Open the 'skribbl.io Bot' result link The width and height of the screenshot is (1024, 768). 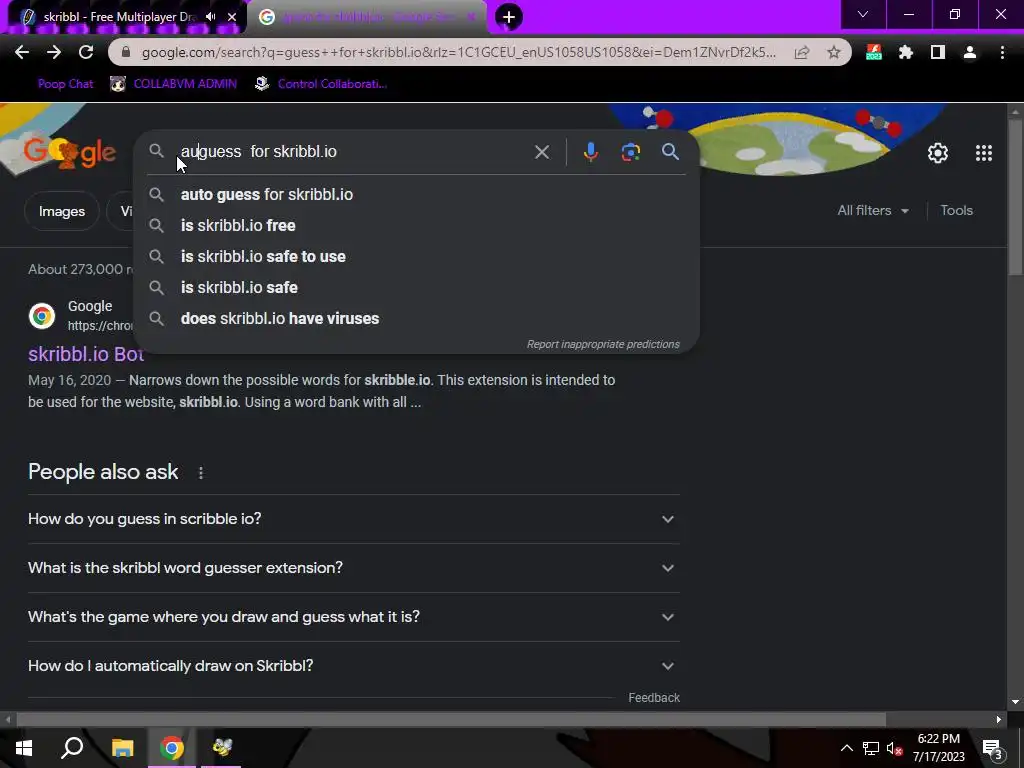coord(86,354)
